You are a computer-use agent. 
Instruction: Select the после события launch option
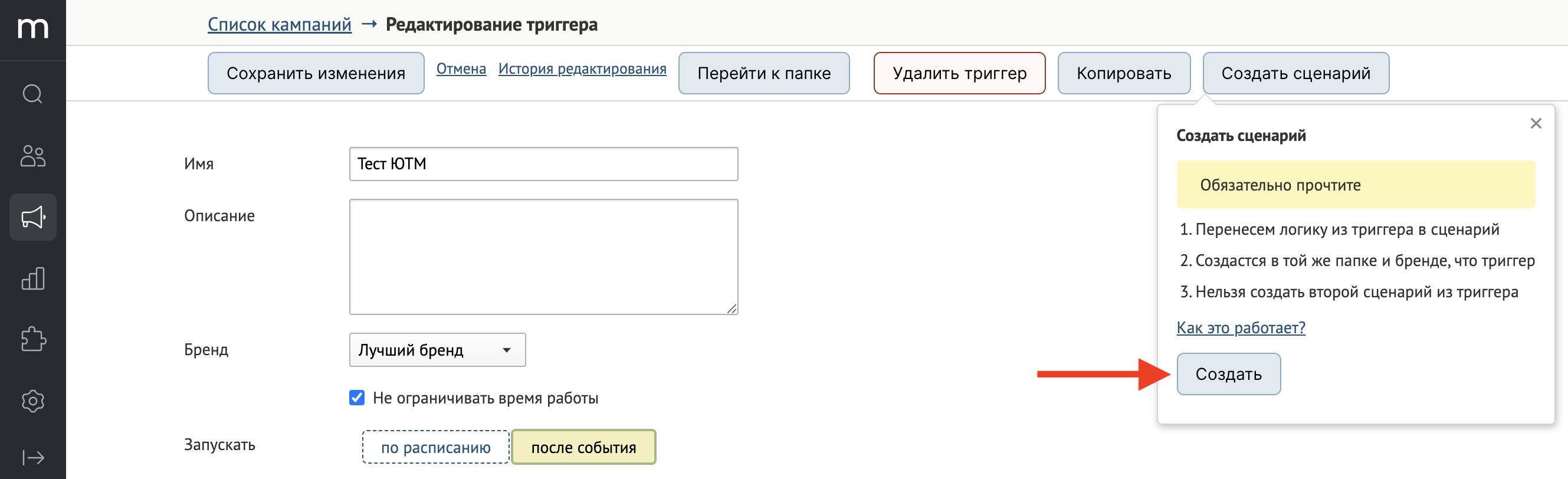[x=584, y=447]
